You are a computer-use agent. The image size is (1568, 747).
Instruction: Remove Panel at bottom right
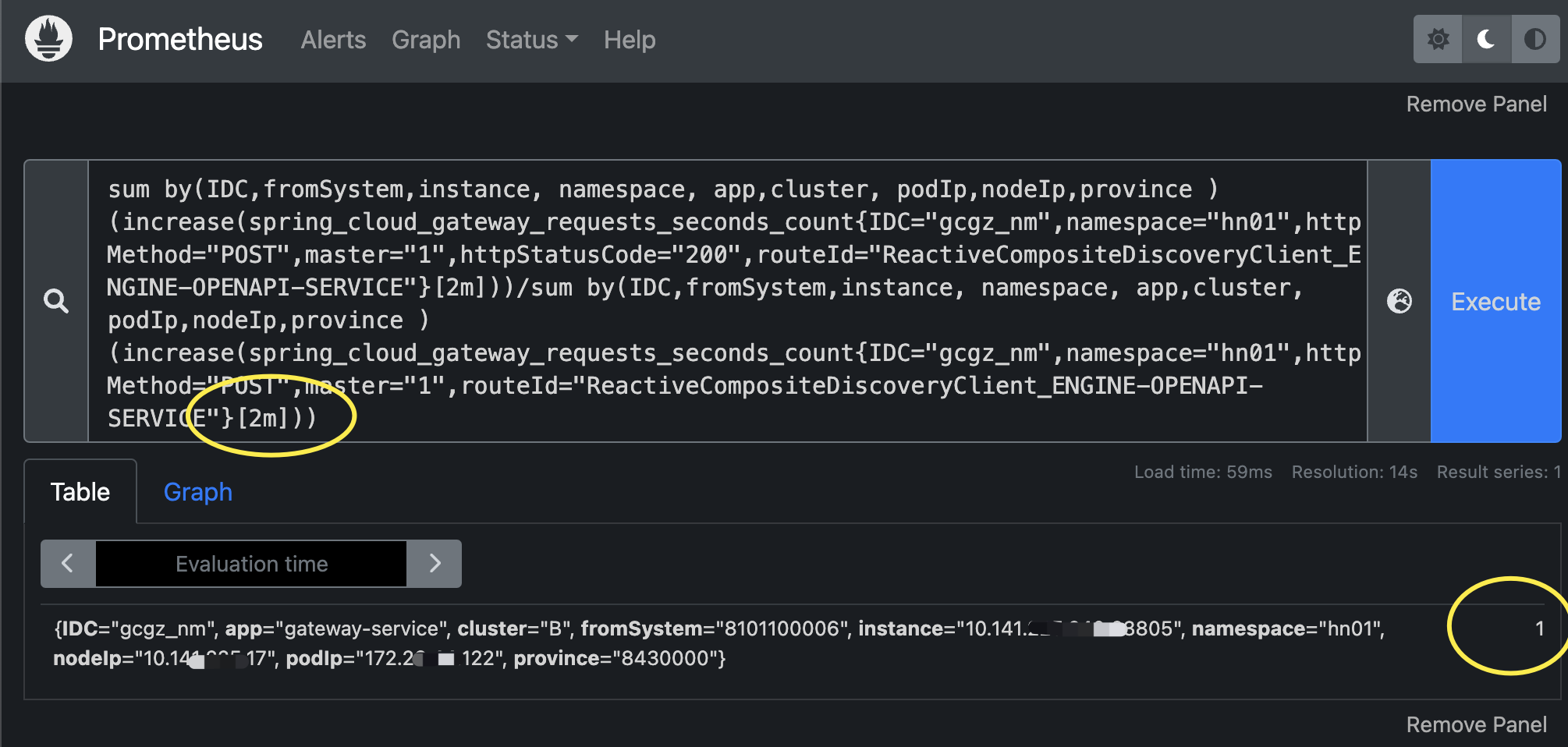(x=1476, y=725)
